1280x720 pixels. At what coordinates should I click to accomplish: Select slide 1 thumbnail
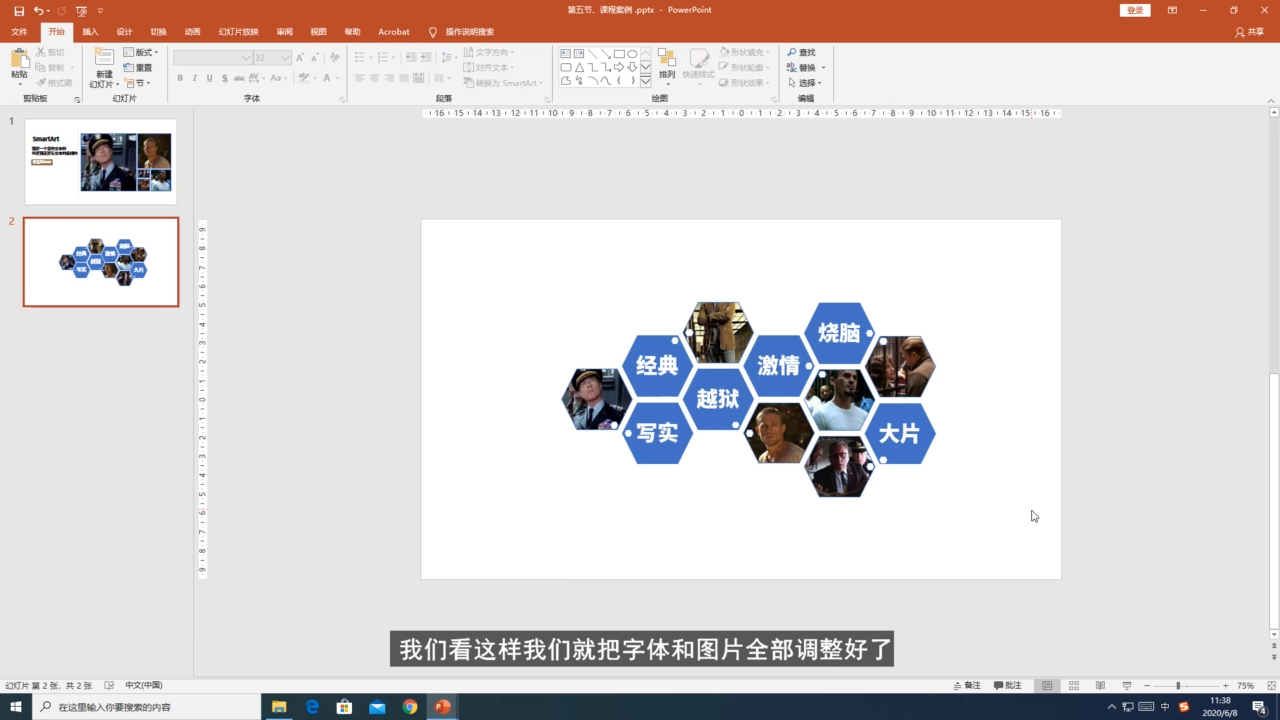pos(101,162)
